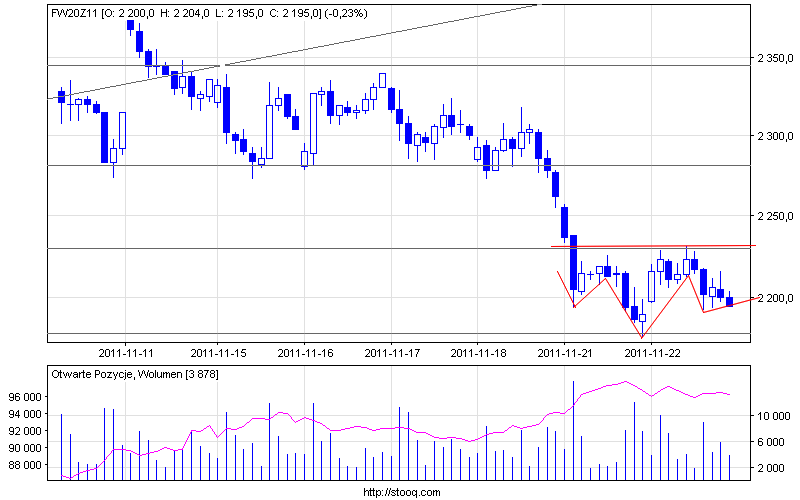Click the 2 300,0 price axis label

pos(776,136)
